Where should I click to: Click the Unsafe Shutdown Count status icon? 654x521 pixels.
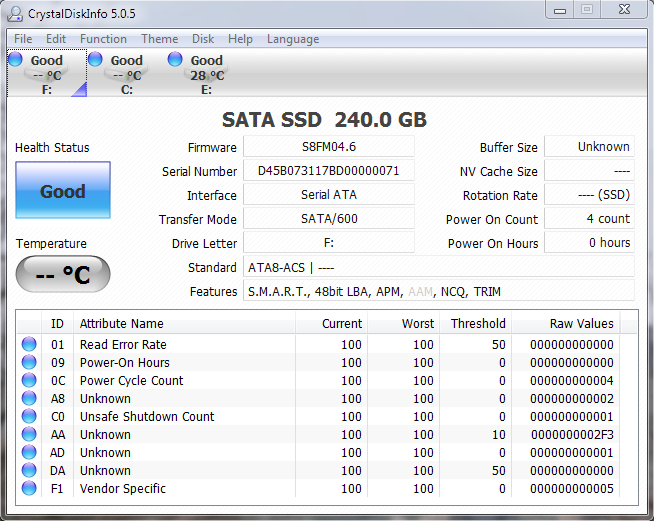(x=29, y=417)
